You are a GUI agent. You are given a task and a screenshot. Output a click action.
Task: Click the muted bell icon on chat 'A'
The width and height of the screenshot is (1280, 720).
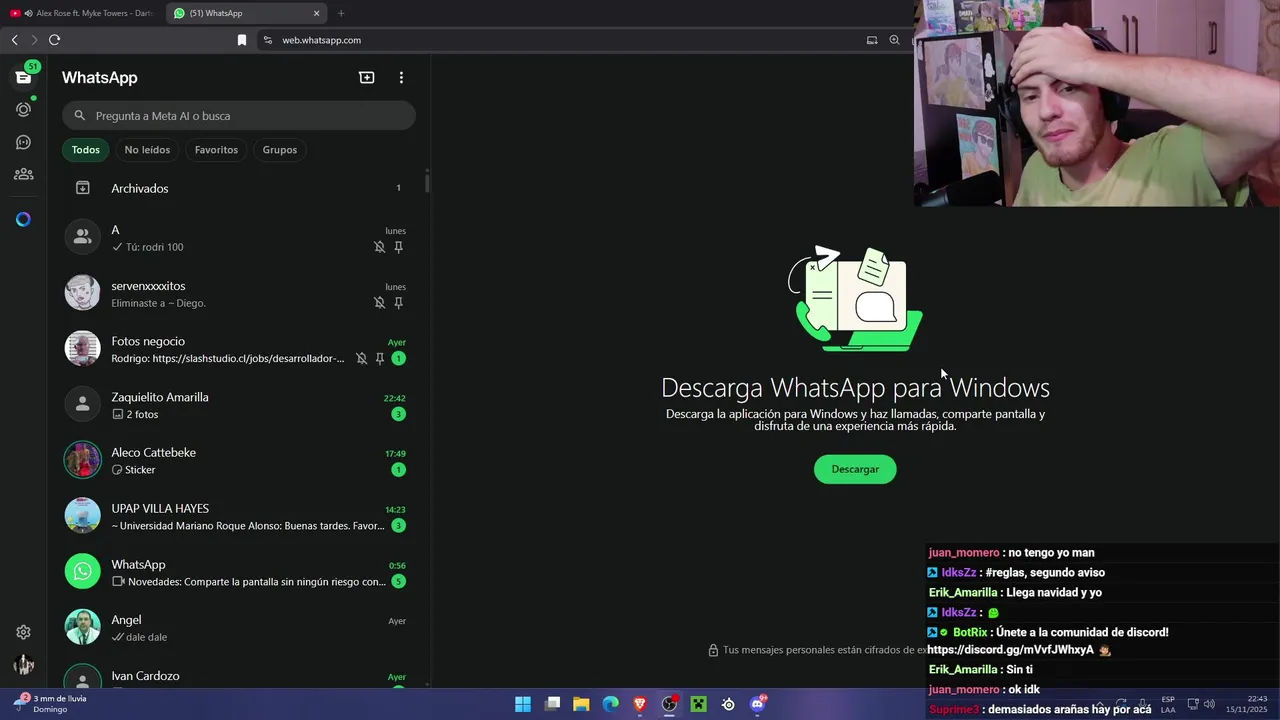379,247
